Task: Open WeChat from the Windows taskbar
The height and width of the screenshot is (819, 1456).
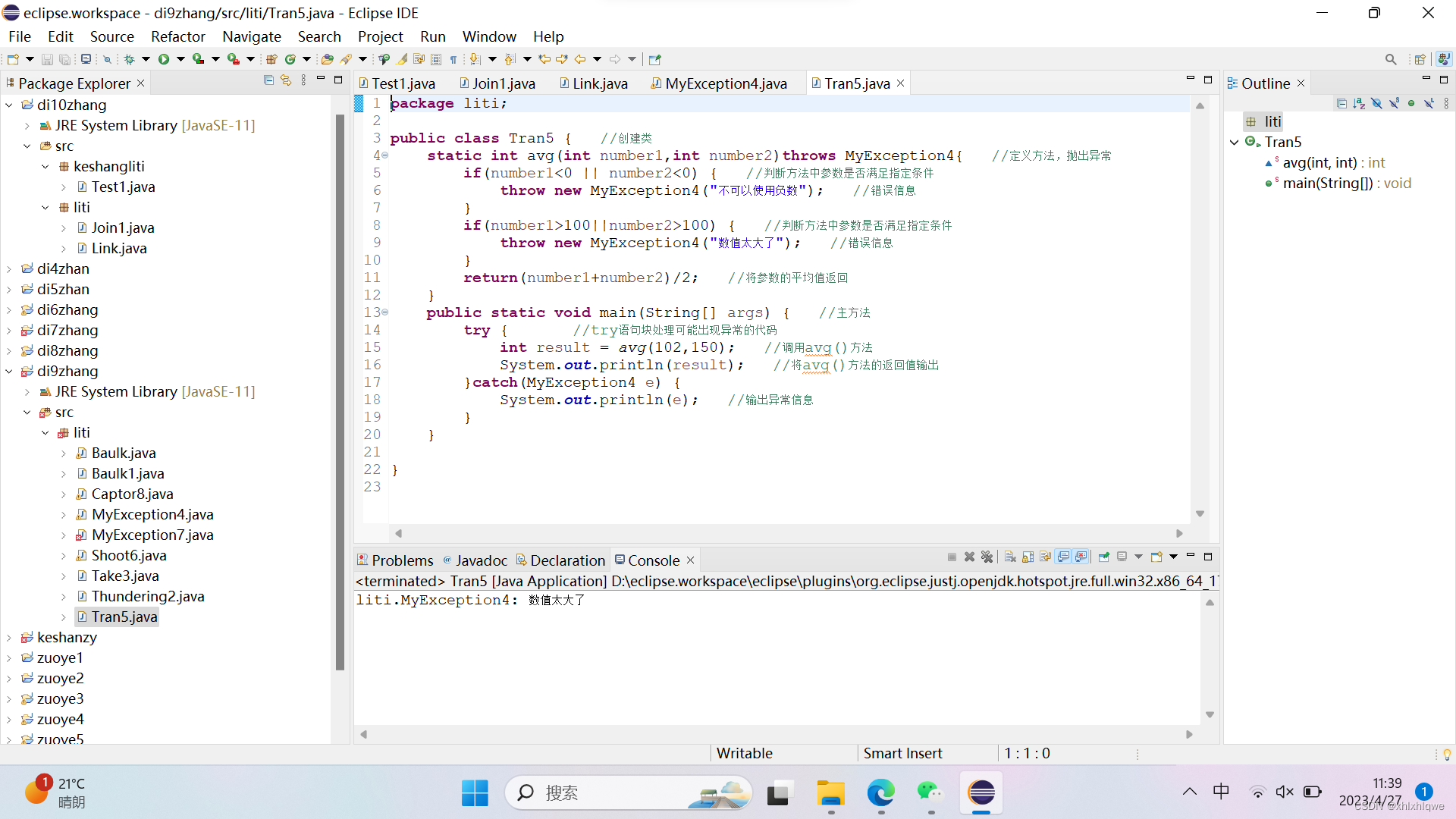Action: (930, 793)
